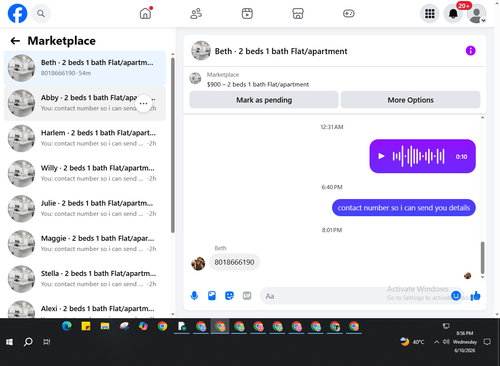Click the voice clip microphone icon
The height and width of the screenshot is (366, 500).
pos(194,296)
